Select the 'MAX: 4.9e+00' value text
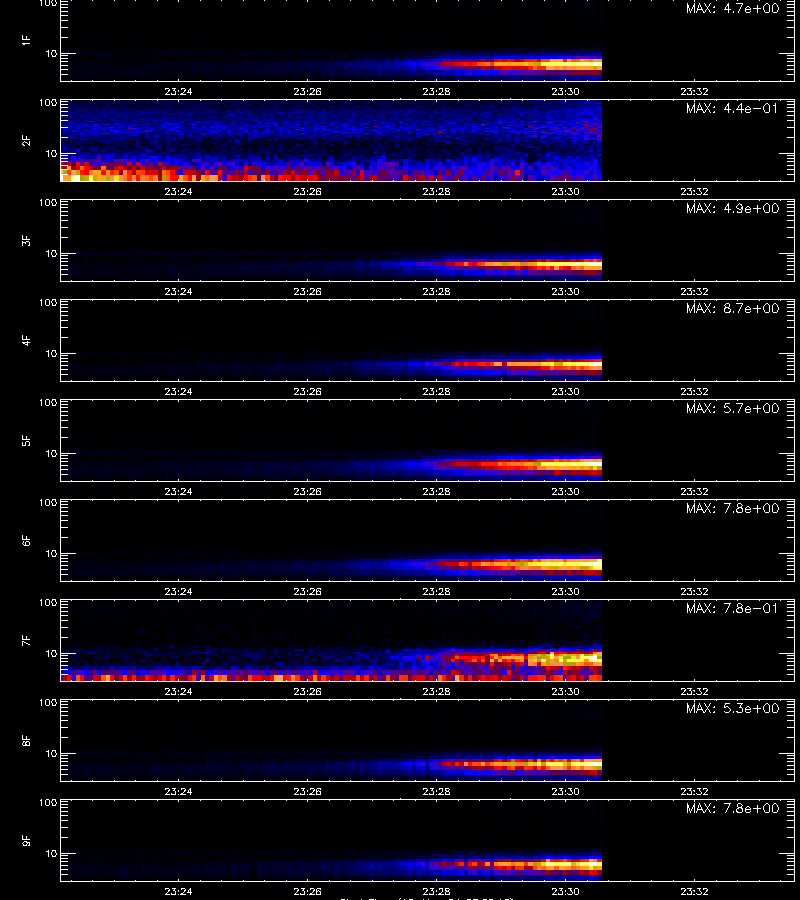 (x=733, y=208)
